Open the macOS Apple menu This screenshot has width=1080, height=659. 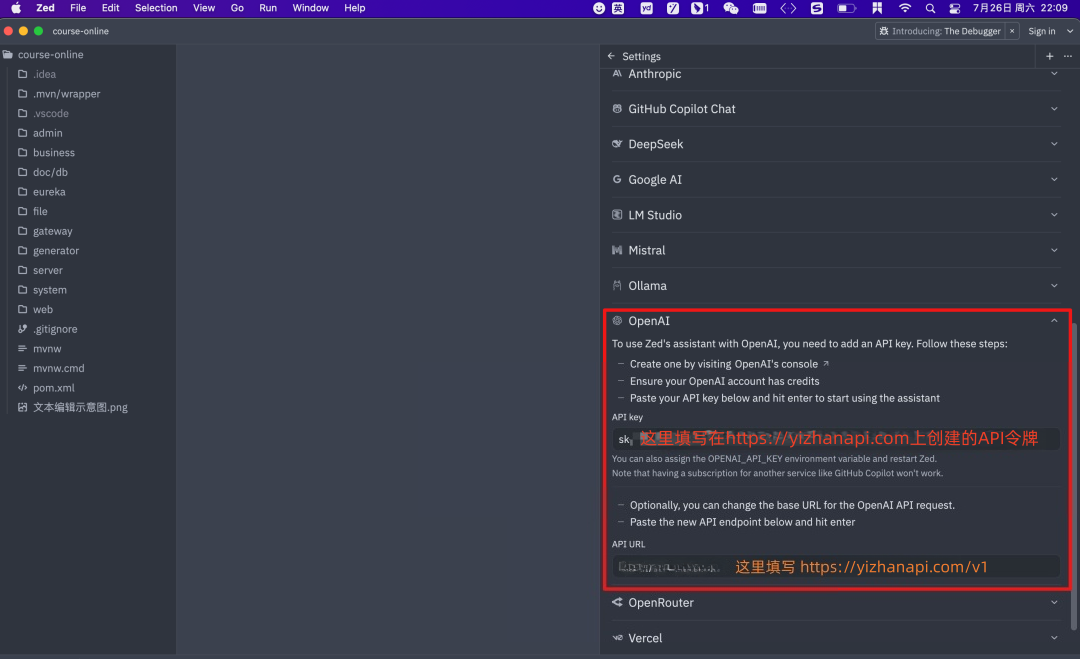point(16,8)
